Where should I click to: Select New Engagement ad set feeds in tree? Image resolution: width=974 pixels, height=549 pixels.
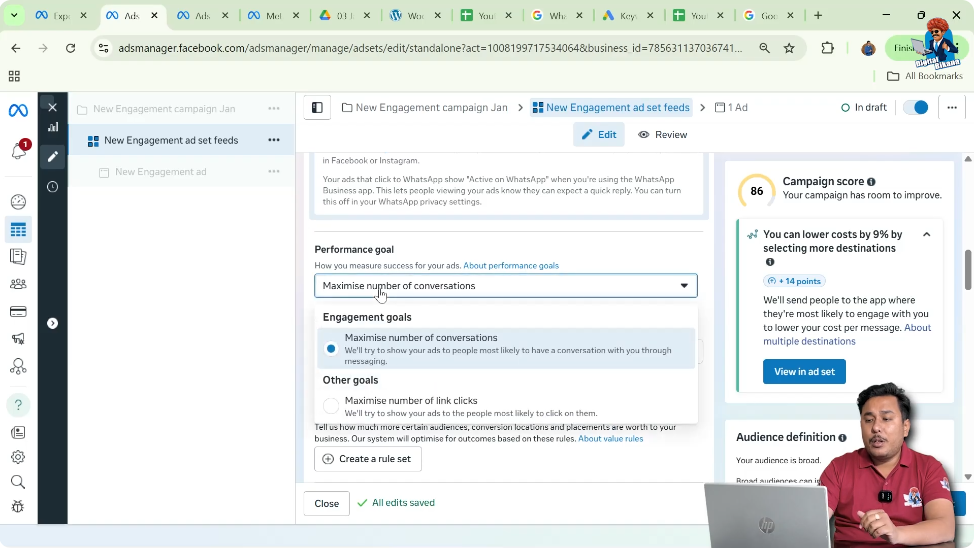click(171, 140)
